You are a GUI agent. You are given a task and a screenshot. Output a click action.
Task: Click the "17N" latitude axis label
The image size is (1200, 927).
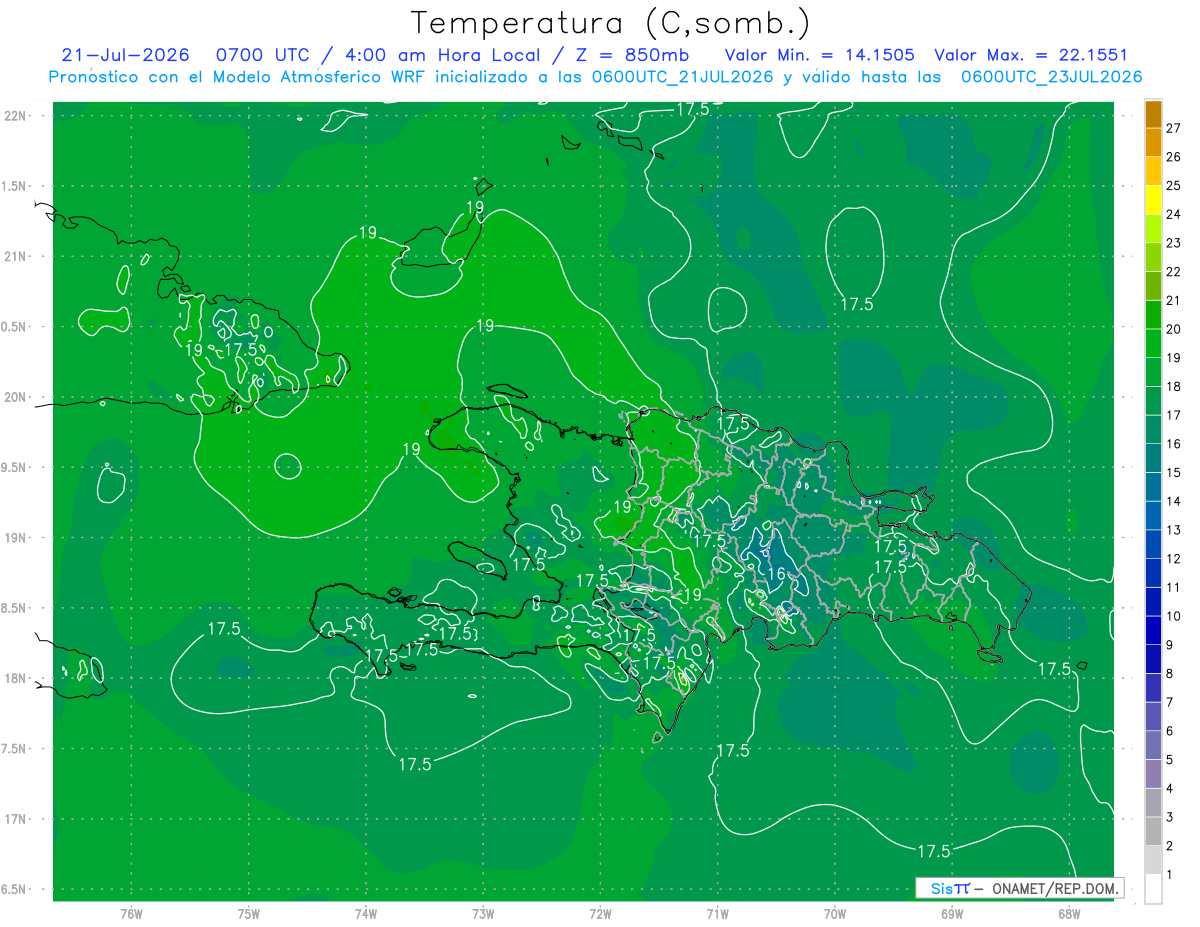tap(14, 819)
